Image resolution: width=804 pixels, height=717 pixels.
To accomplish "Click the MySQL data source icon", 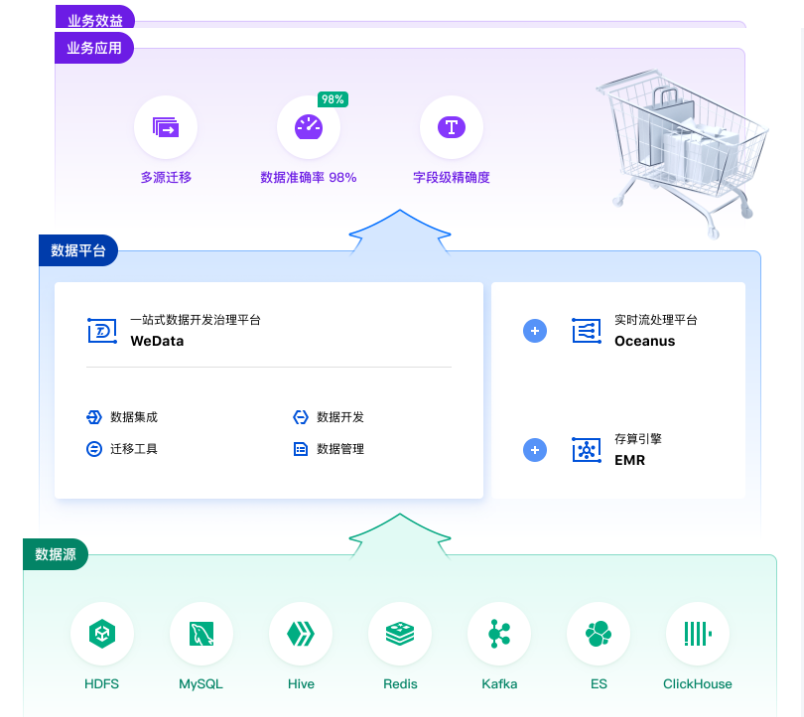I will click(201, 634).
